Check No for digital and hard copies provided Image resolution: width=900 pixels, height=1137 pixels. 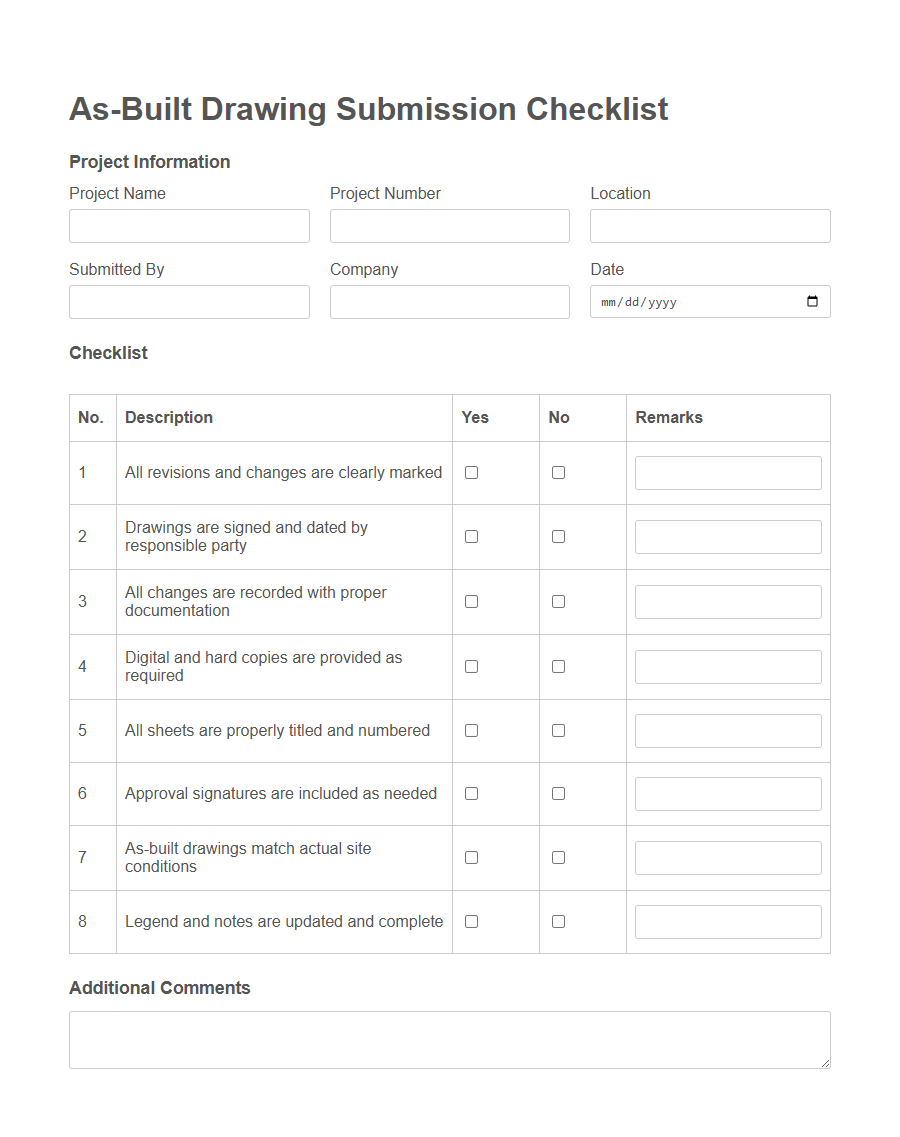coord(558,666)
